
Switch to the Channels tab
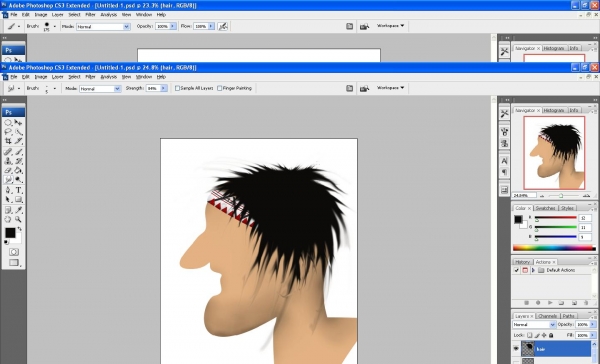[547, 316]
